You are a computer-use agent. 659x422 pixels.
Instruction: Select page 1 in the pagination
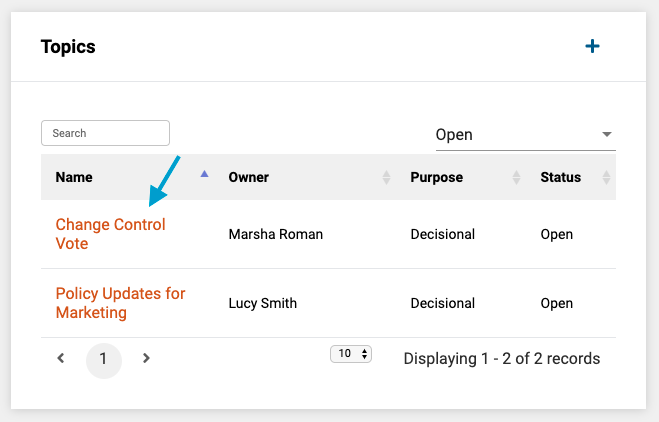103,358
